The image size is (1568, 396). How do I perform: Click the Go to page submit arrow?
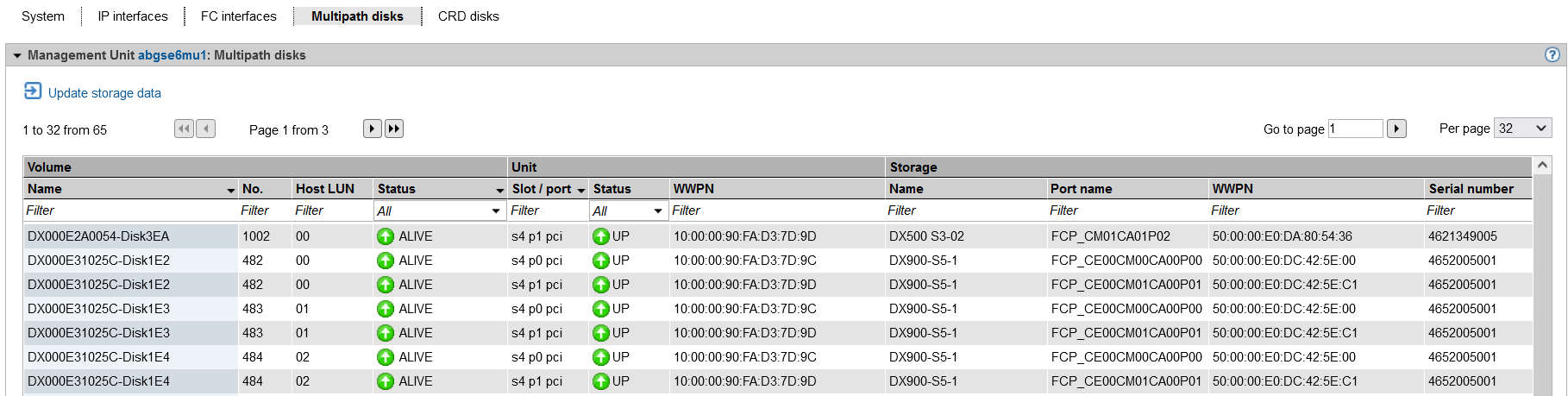point(1396,129)
